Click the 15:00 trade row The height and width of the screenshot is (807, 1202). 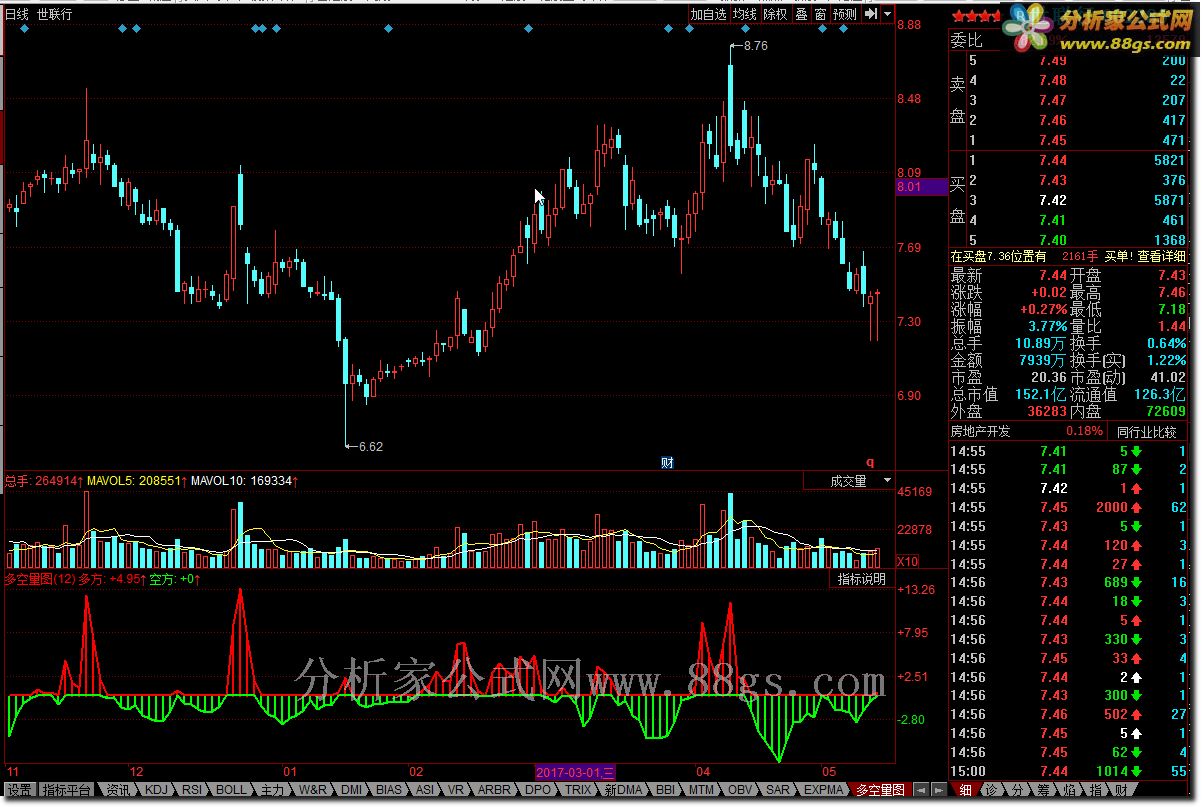pyautogui.click(x=1067, y=771)
